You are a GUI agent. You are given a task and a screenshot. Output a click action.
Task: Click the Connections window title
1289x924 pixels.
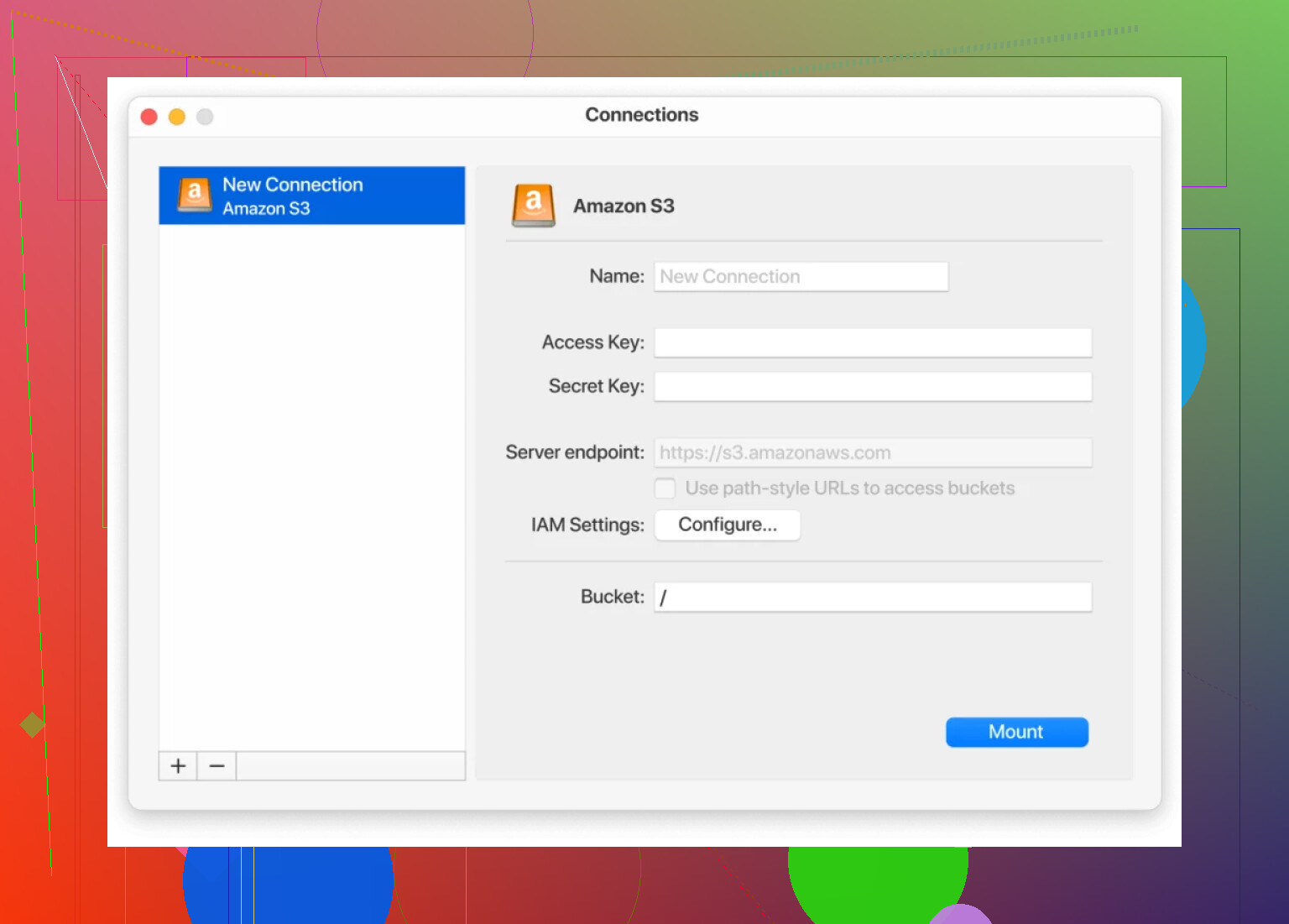coord(641,115)
